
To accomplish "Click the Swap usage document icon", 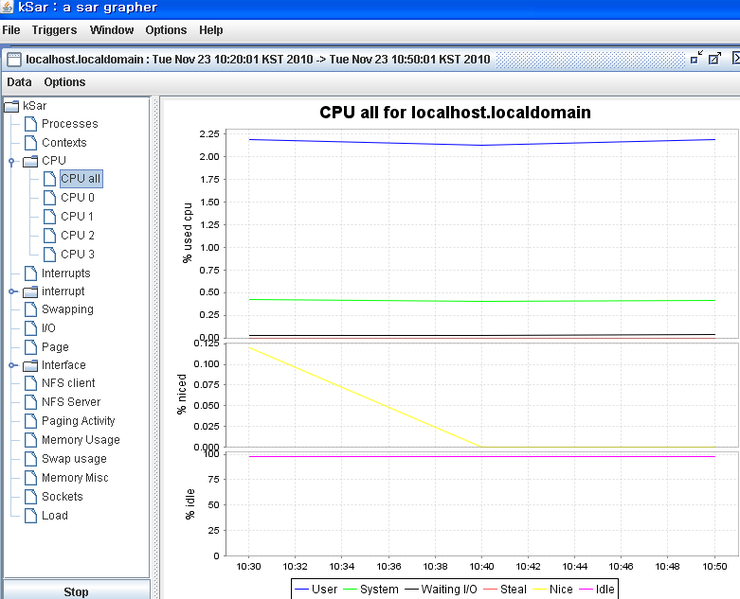I will coord(31,459).
